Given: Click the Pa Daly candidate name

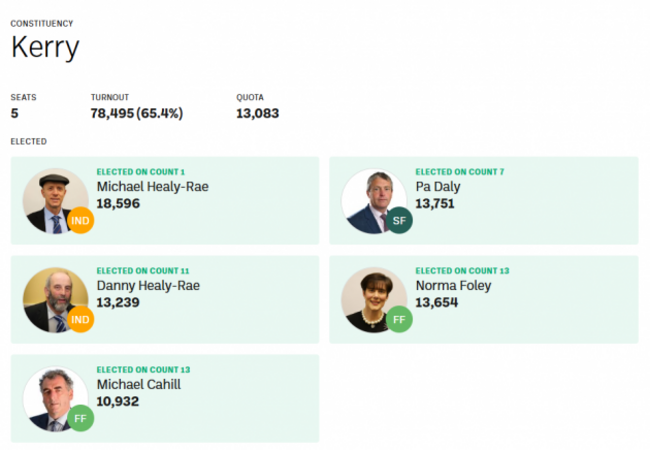Looking at the screenshot, I should point(438,187).
